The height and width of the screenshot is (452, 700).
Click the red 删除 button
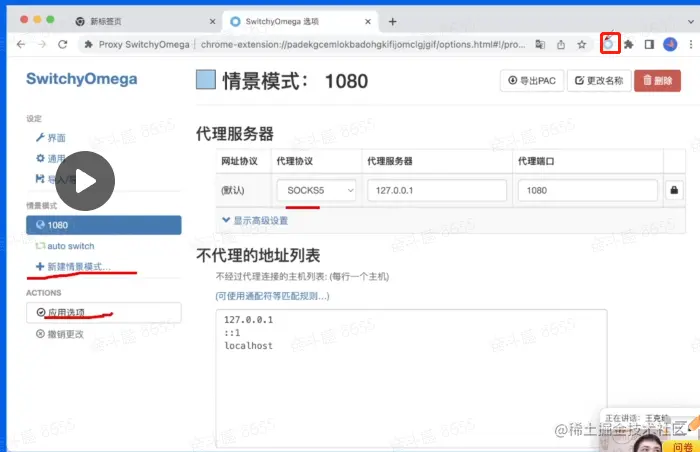tap(657, 80)
